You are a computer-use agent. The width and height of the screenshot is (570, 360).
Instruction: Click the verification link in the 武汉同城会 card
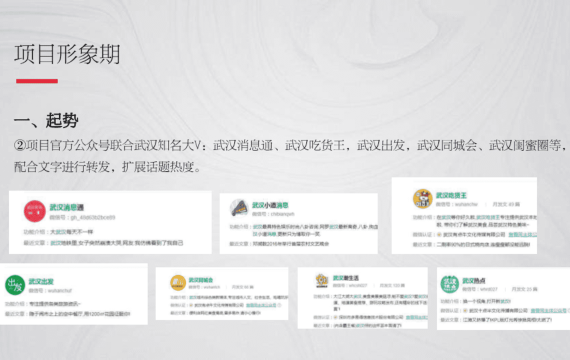coord(261,305)
